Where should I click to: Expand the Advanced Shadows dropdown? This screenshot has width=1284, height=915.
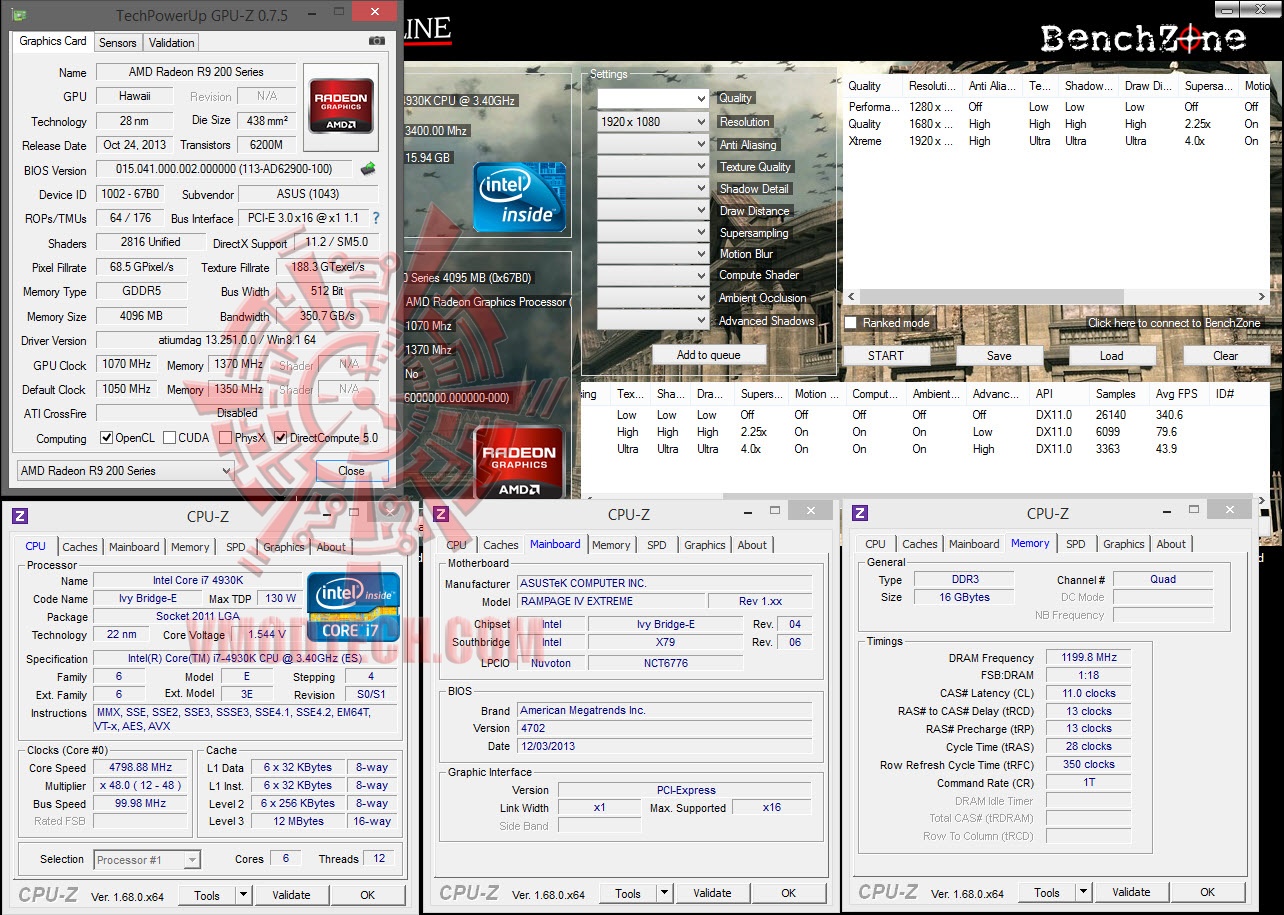click(653, 320)
